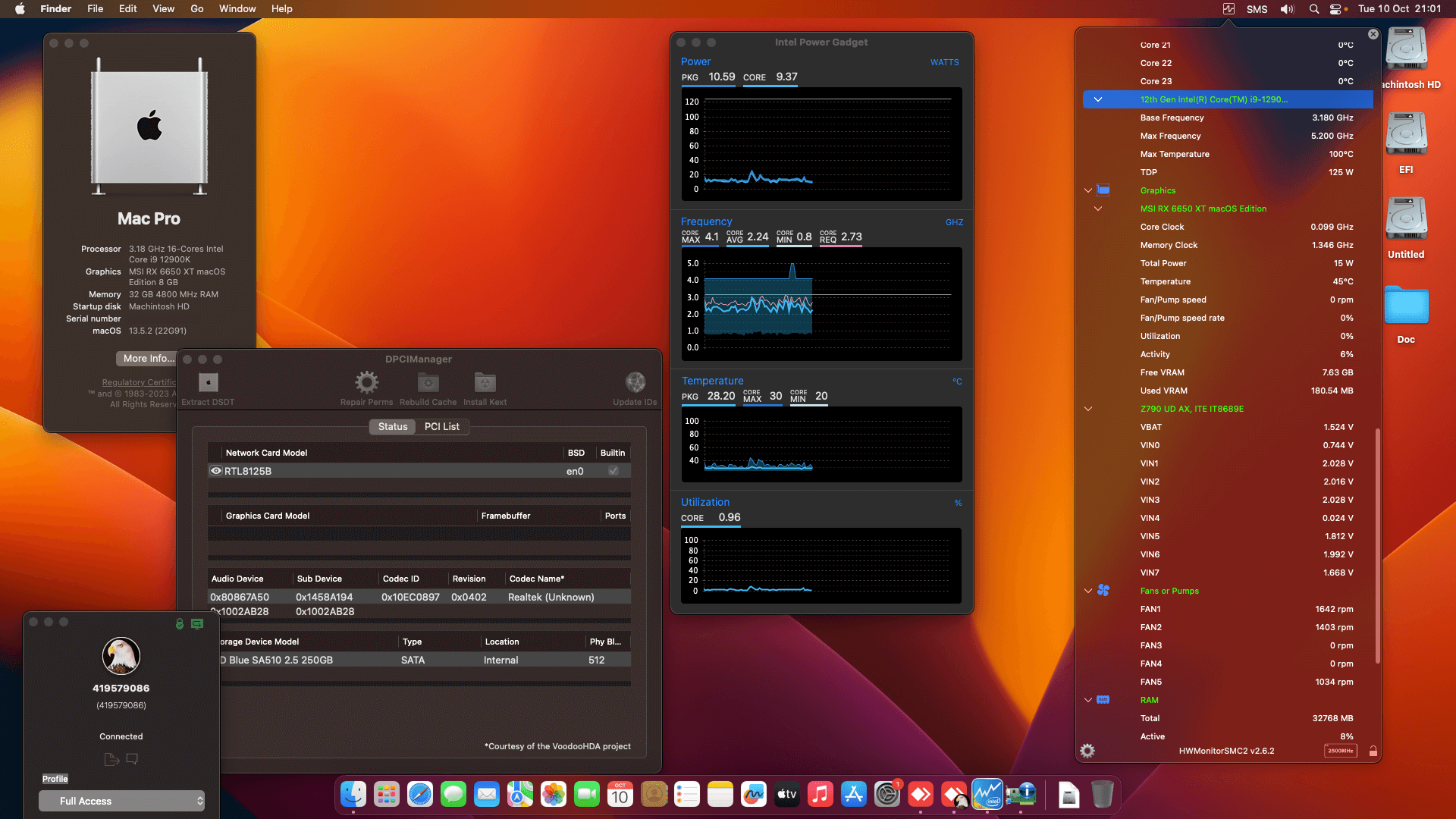This screenshot has height=819, width=1456.
Task: Click the Frequency graph in Intel Power Gadget
Action: tap(822, 304)
